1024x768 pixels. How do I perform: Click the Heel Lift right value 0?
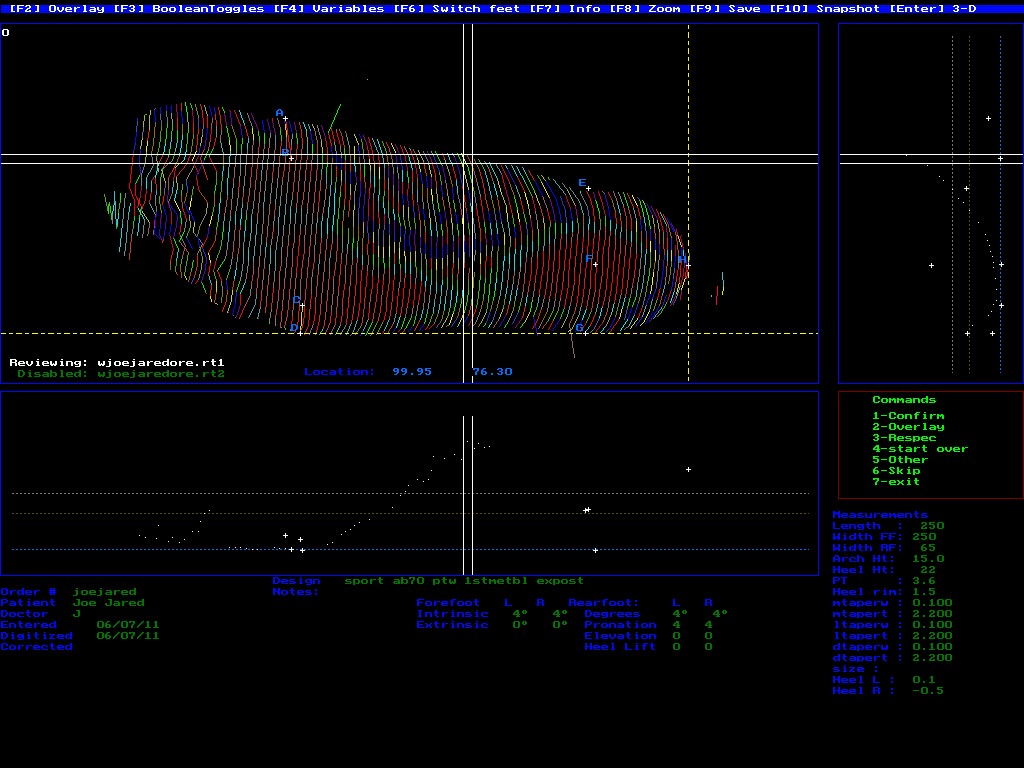pyautogui.click(x=709, y=647)
